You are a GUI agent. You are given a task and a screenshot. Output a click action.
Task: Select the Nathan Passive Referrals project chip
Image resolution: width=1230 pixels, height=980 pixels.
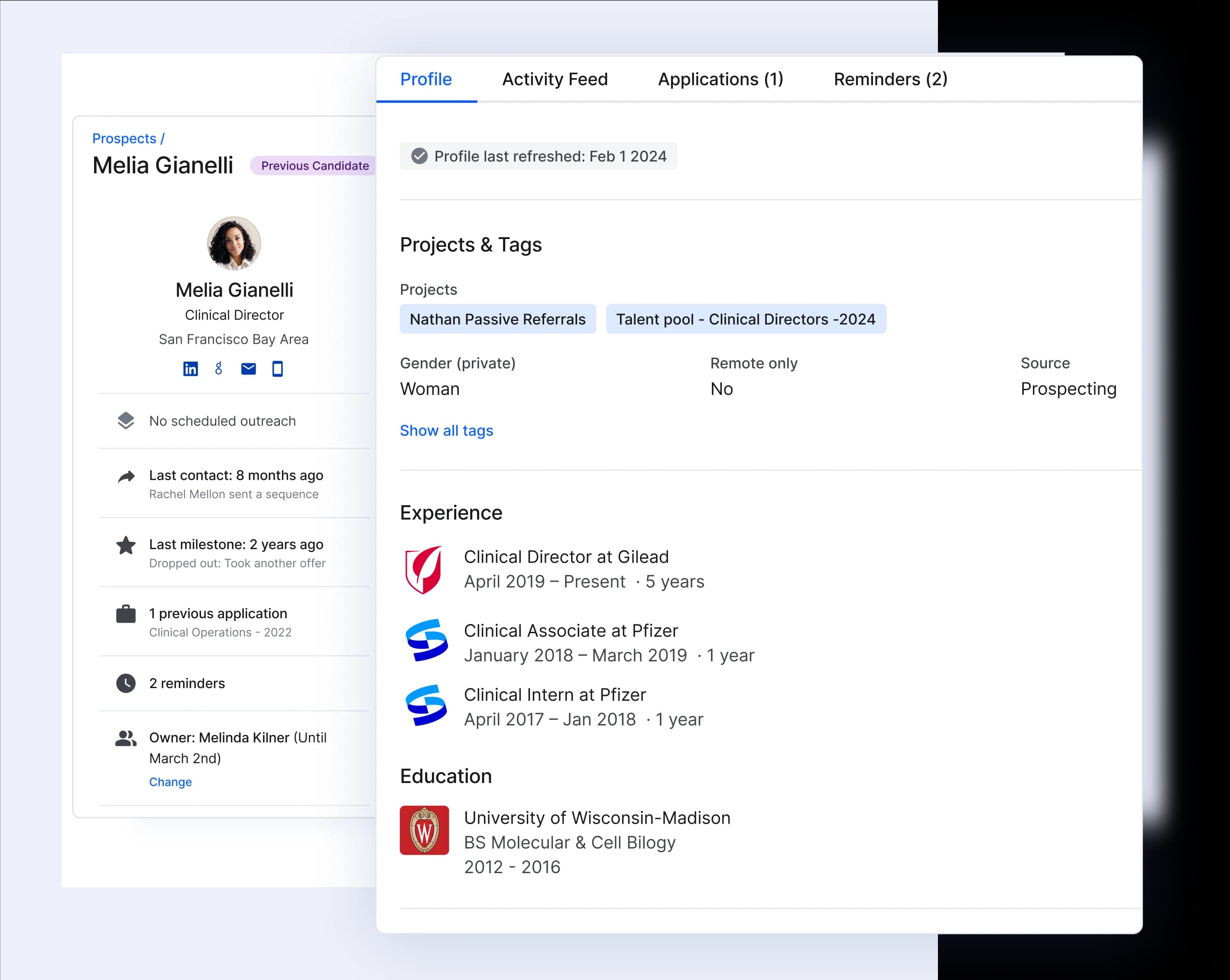pyautogui.click(x=497, y=319)
